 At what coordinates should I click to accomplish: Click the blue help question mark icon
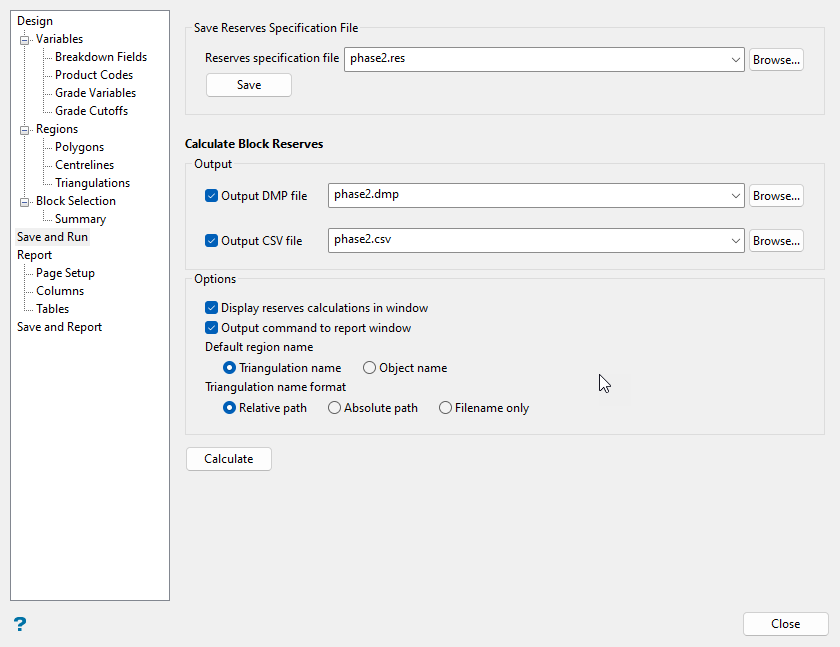20,624
